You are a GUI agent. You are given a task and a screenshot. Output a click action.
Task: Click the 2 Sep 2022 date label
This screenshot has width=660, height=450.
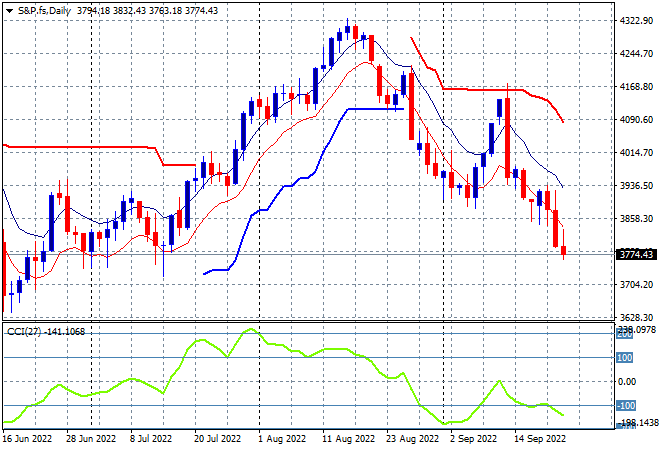(474, 439)
